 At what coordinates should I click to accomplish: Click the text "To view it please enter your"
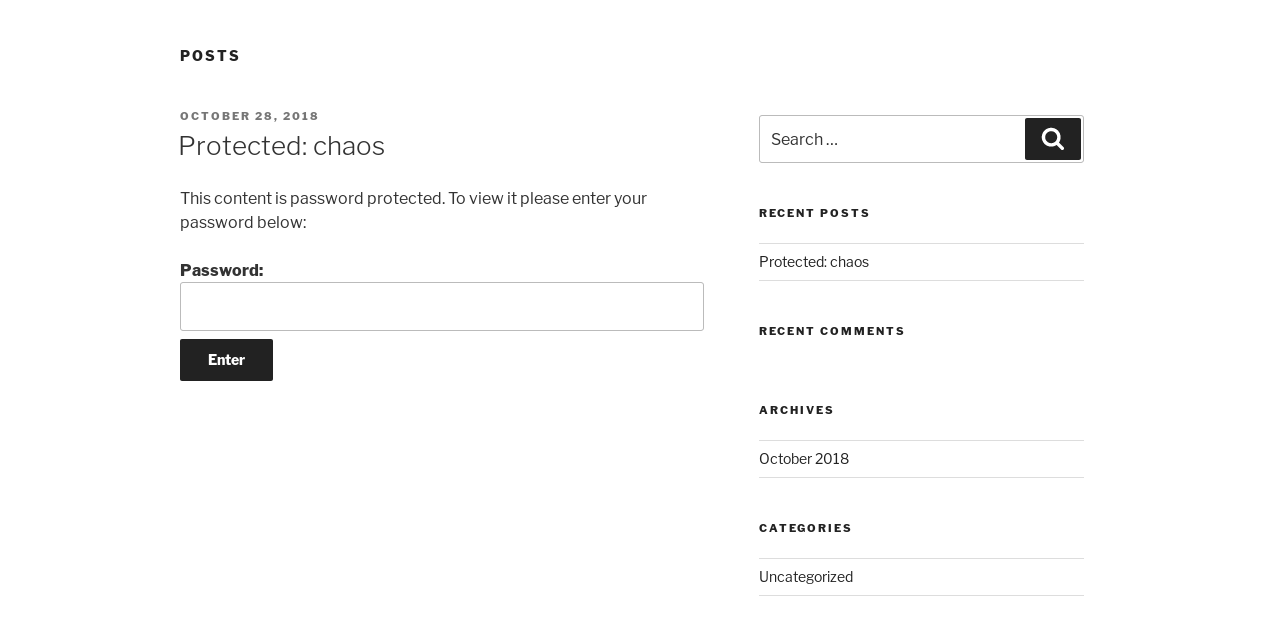547,199
